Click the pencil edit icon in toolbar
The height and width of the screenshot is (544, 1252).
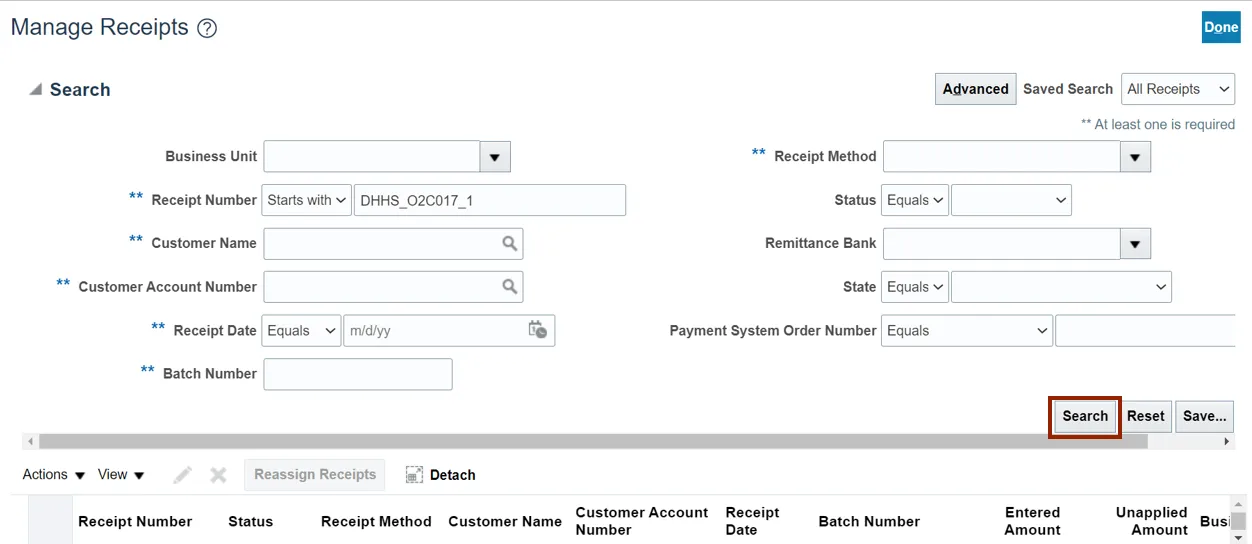182,475
